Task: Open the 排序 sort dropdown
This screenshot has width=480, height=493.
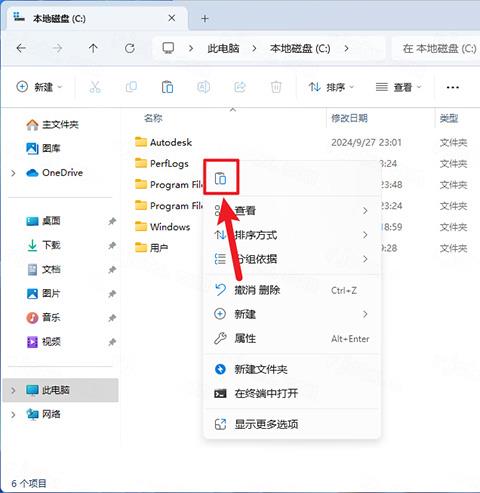Action: pyautogui.click(x=331, y=87)
